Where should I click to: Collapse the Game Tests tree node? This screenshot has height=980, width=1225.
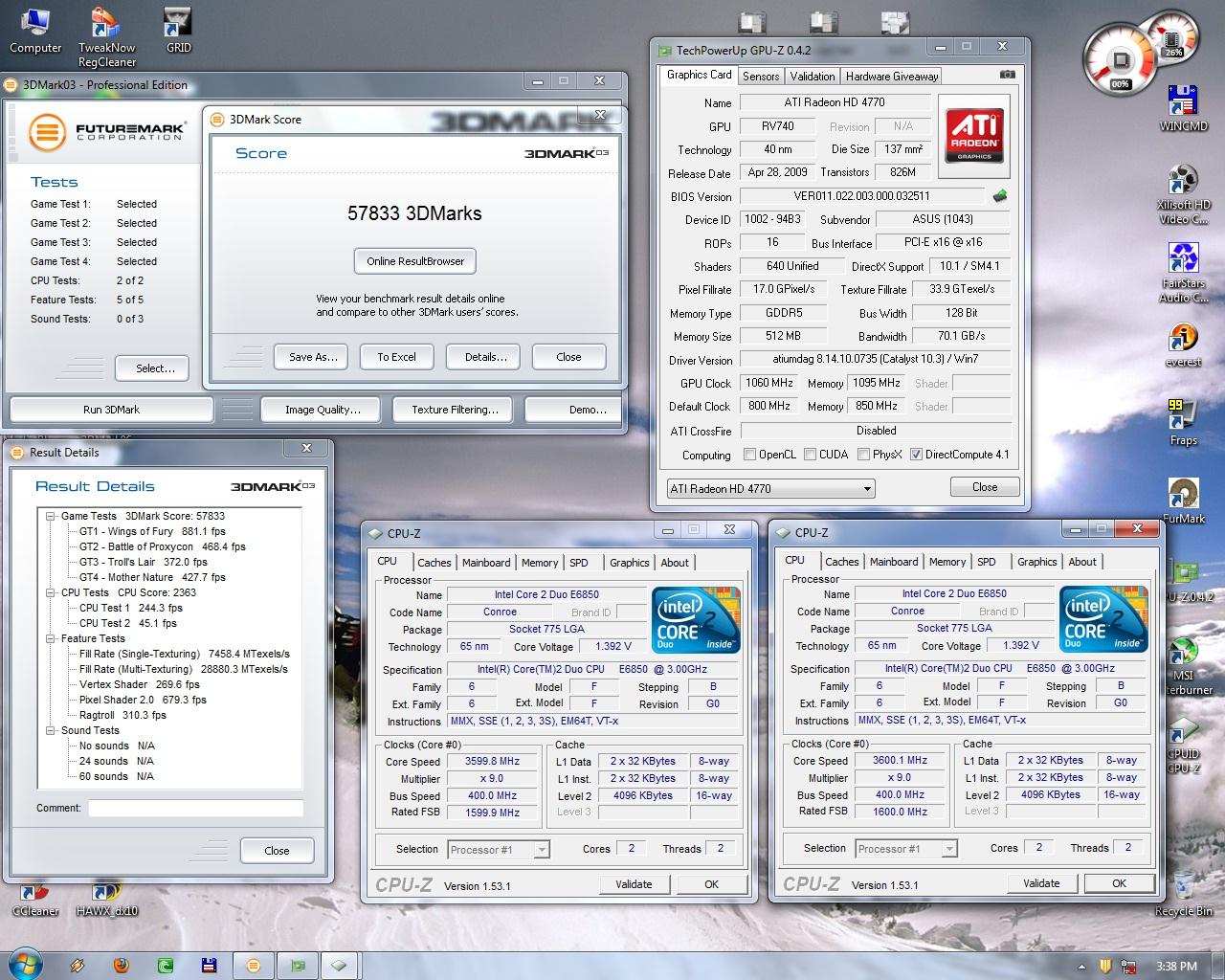click(51, 516)
